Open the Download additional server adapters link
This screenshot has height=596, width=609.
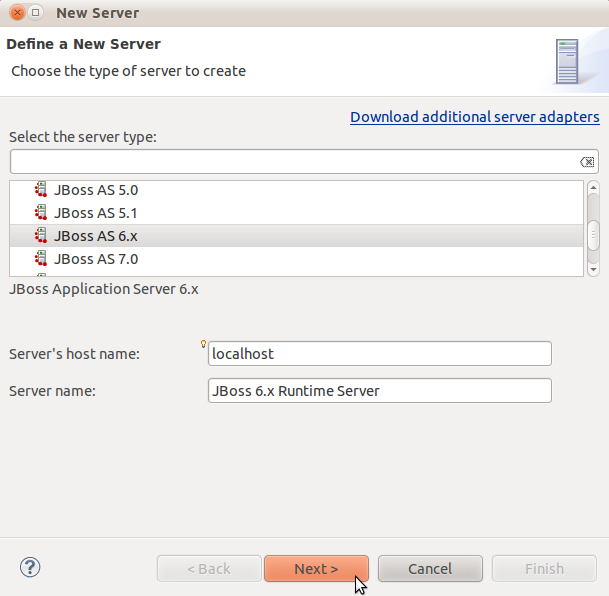tap(474, 117)
